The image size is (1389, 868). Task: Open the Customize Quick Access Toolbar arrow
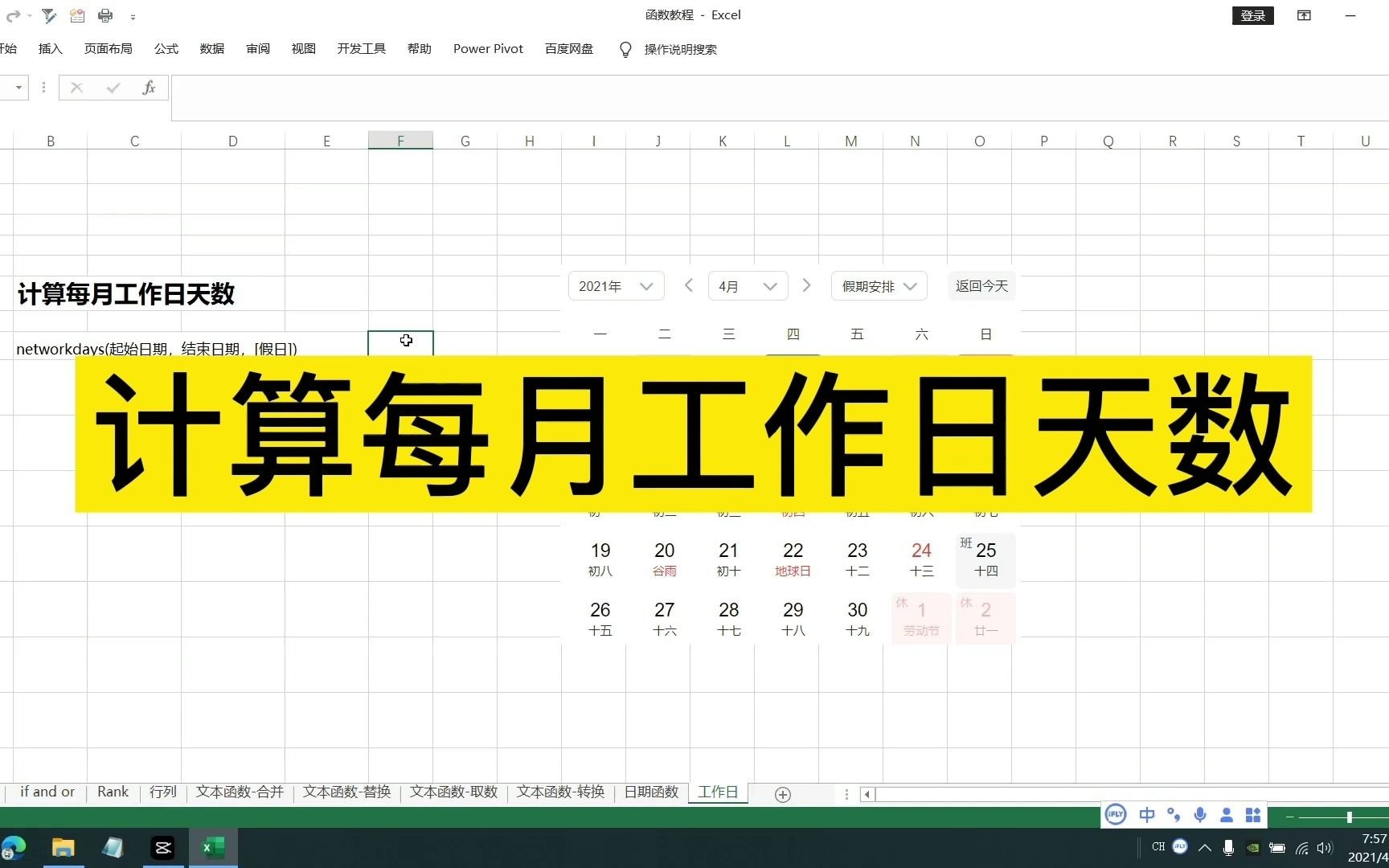[x=133, y=16]
